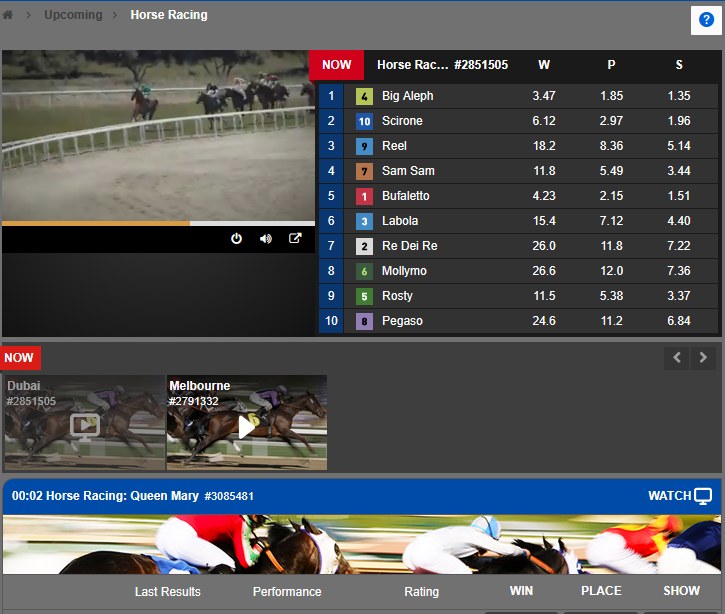
Task: Click the monitor icon beside WATCH
Action: click(703, 496)
